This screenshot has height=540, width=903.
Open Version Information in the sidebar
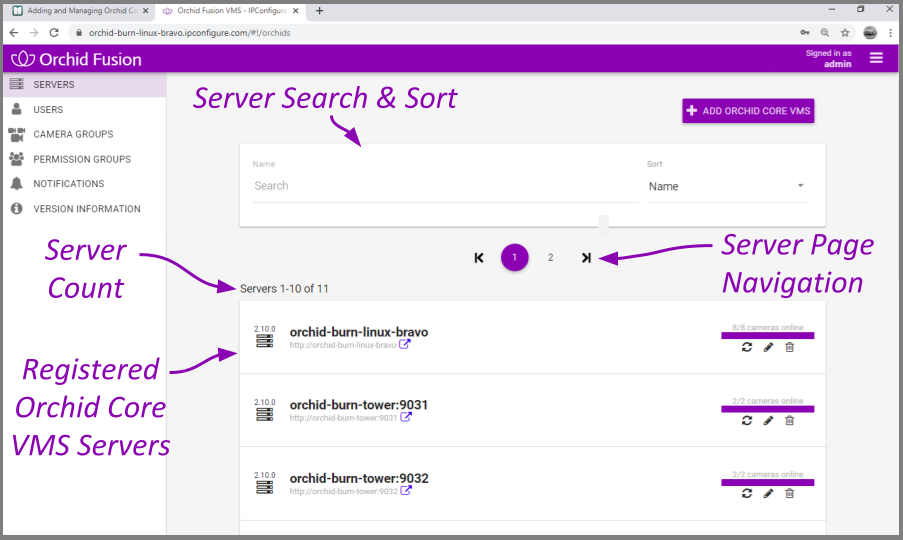click(x=85, y=208)
